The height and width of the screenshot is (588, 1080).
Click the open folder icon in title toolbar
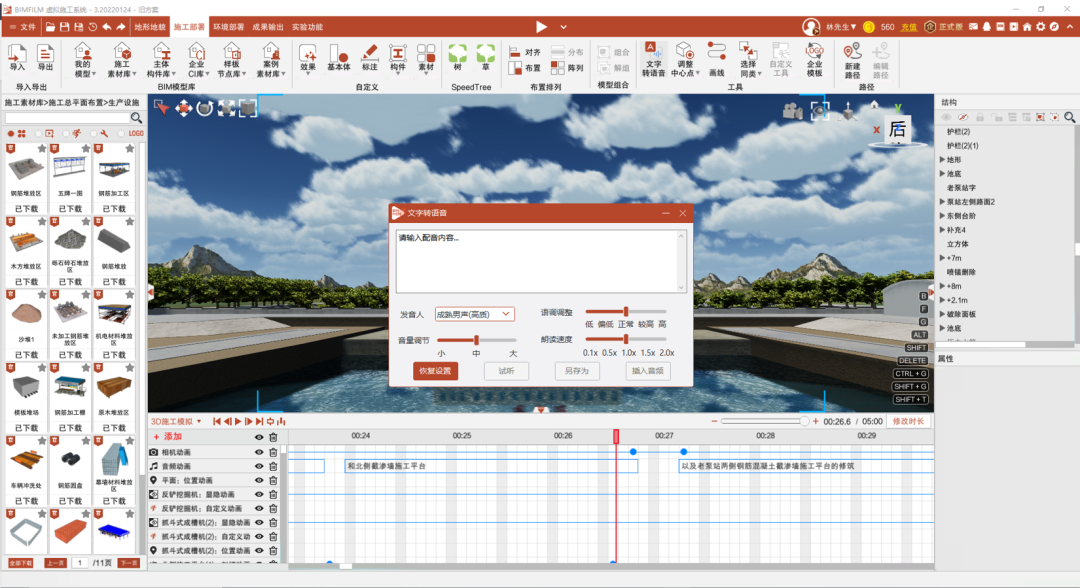50,27
